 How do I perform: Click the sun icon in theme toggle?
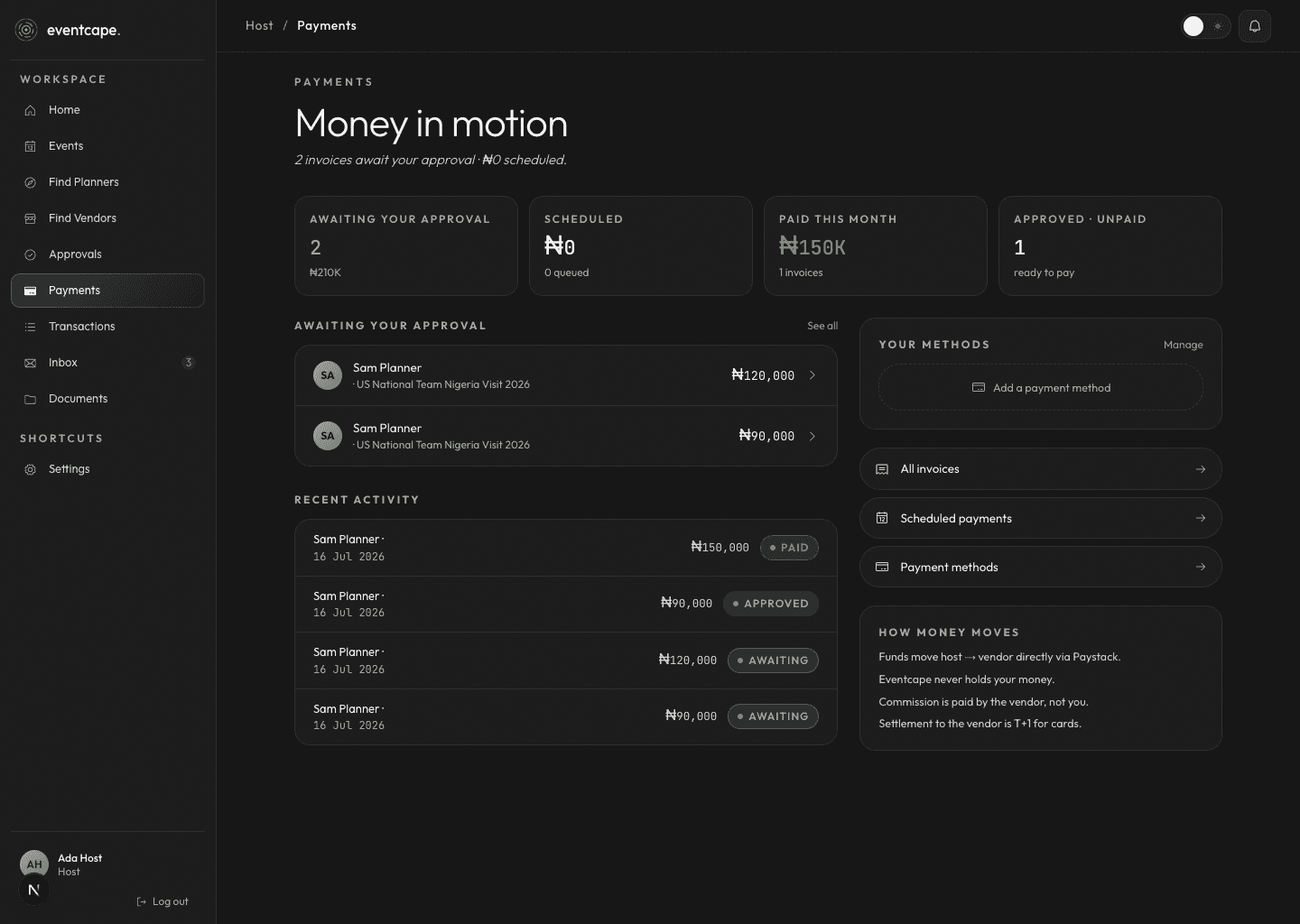pos(1218,26)
